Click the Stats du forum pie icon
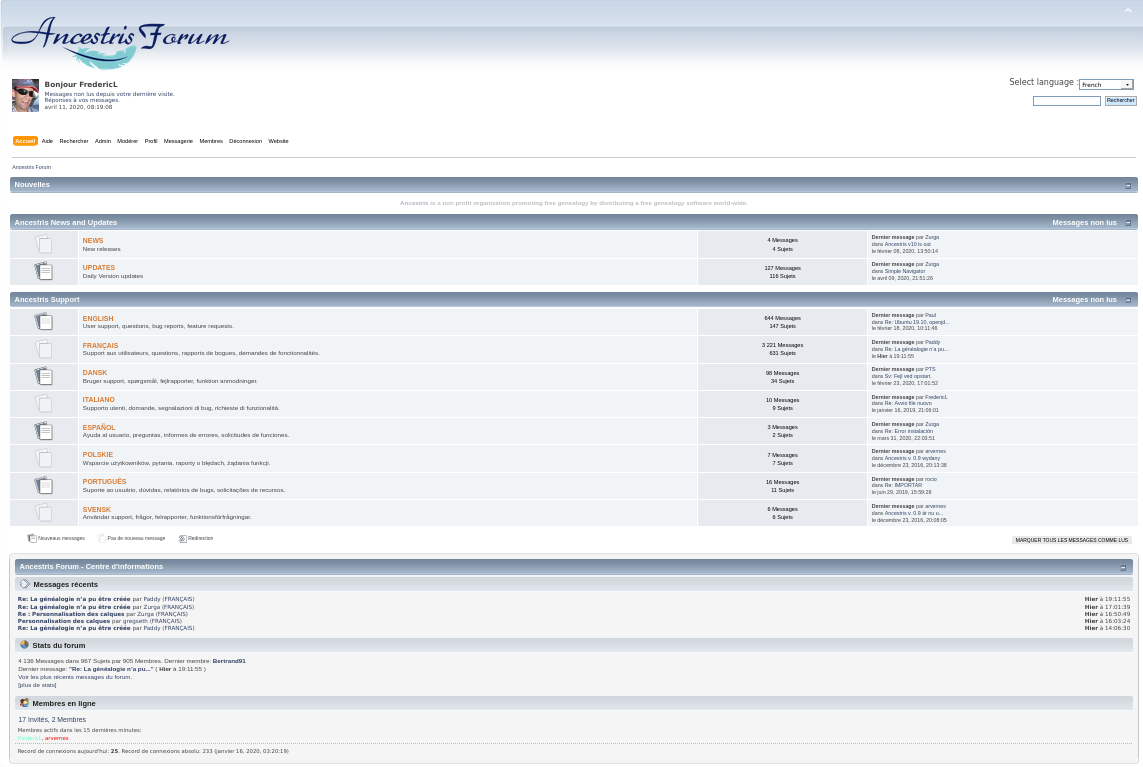The height and width of the screenshot is (767, 1143). (25, 645)
